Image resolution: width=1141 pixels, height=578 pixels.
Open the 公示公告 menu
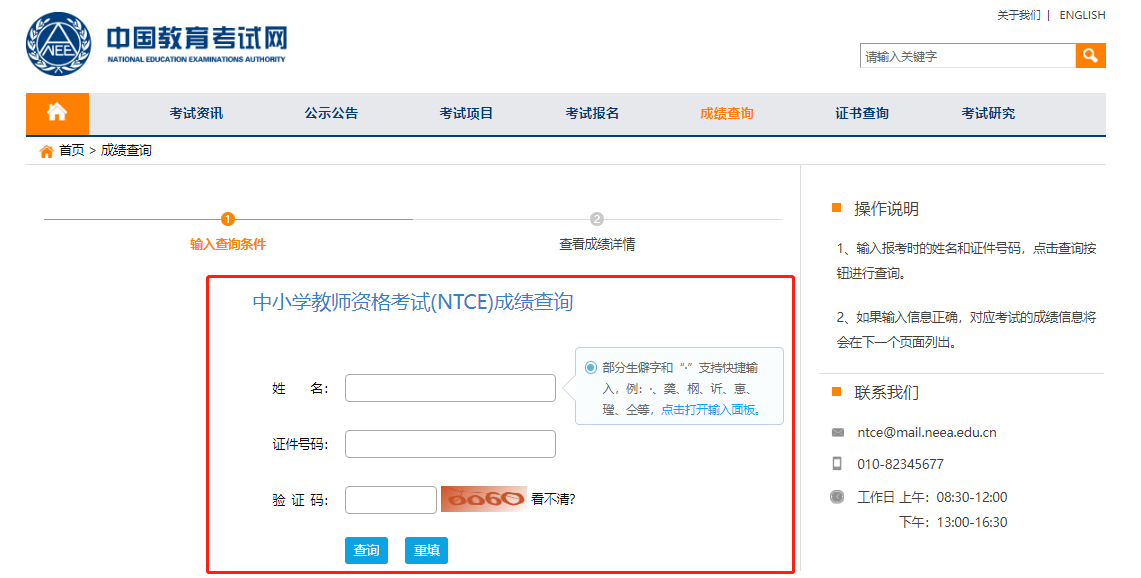tap(331, 113)
